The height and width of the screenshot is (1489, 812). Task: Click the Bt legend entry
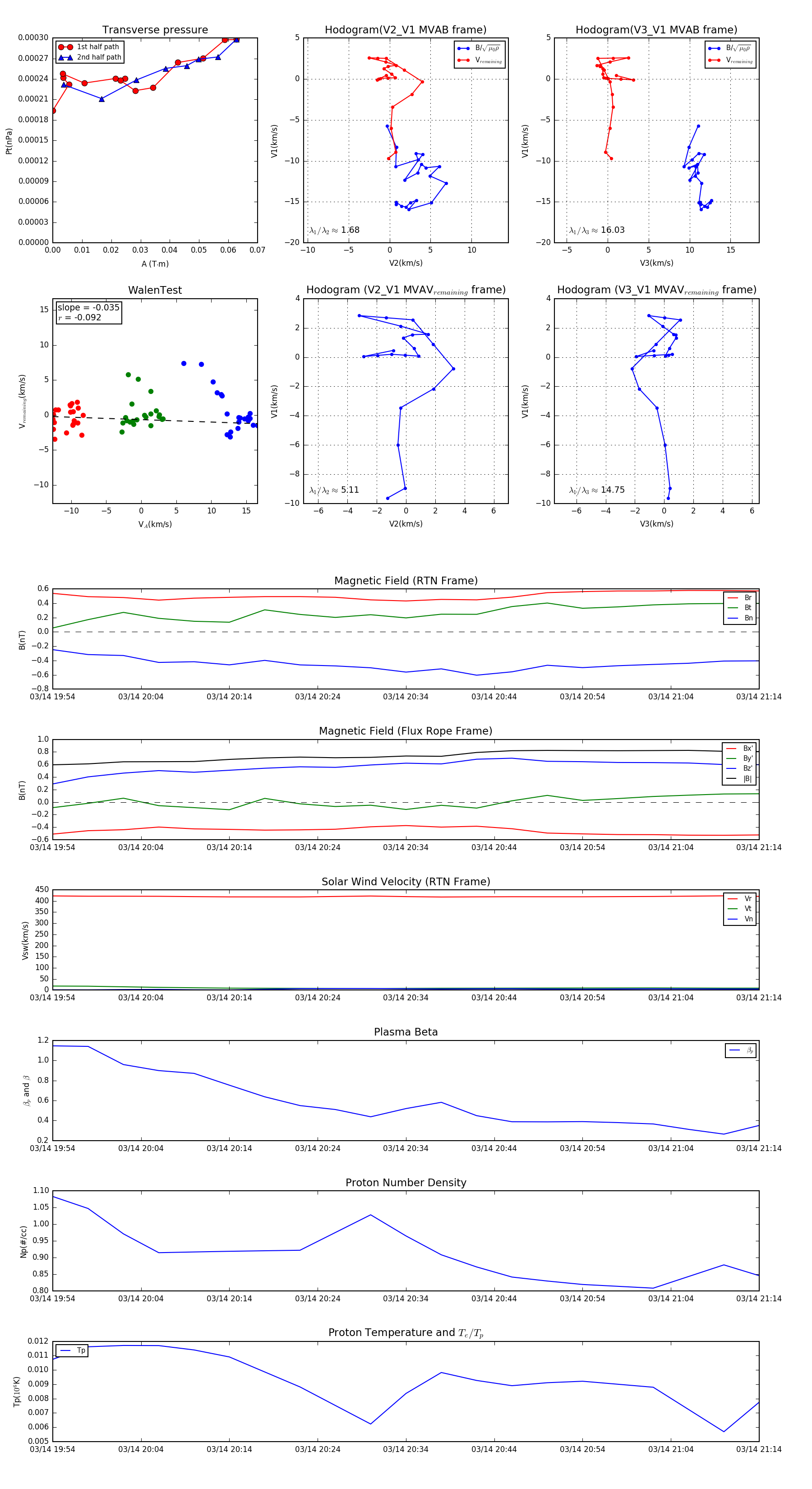click(740, 607)
